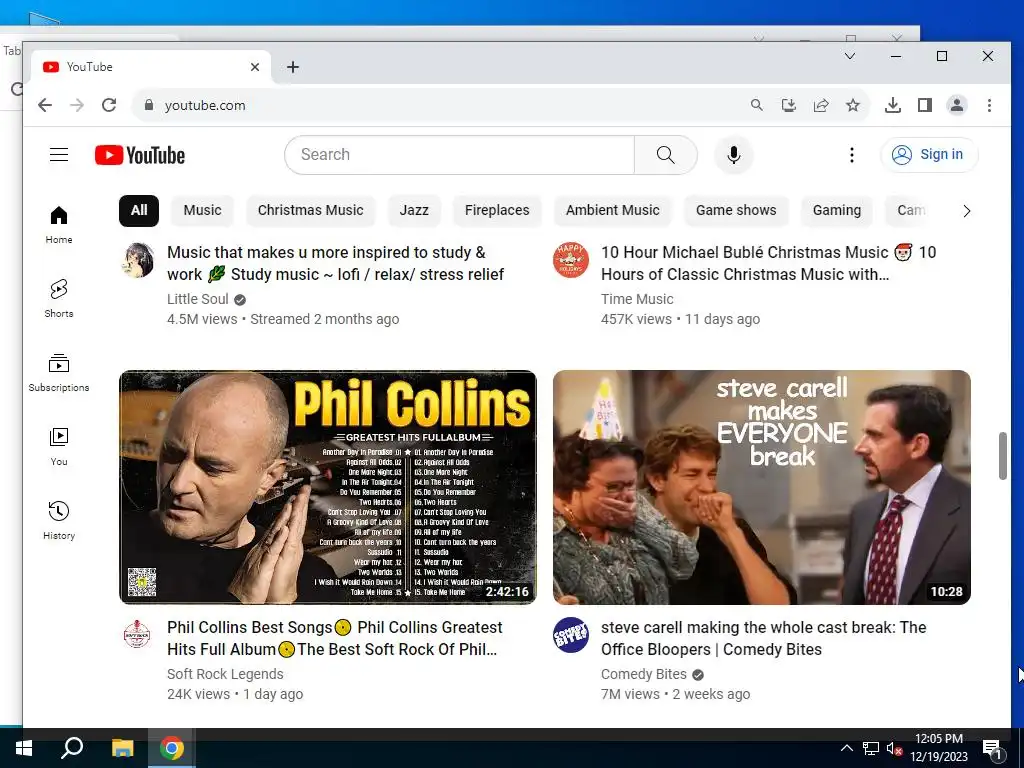Open the tab search dropdown chevron

(850, 56)
